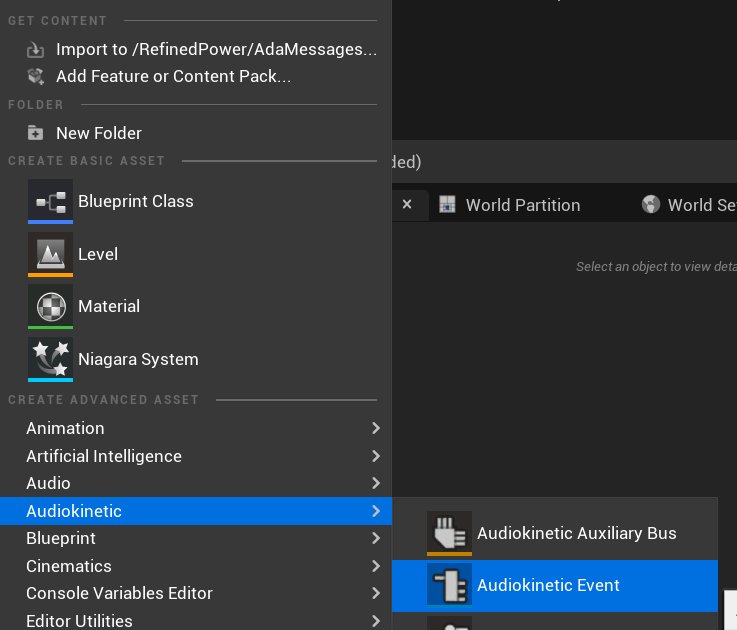Click the World Partition grid icon

click(x=447, y=205)
